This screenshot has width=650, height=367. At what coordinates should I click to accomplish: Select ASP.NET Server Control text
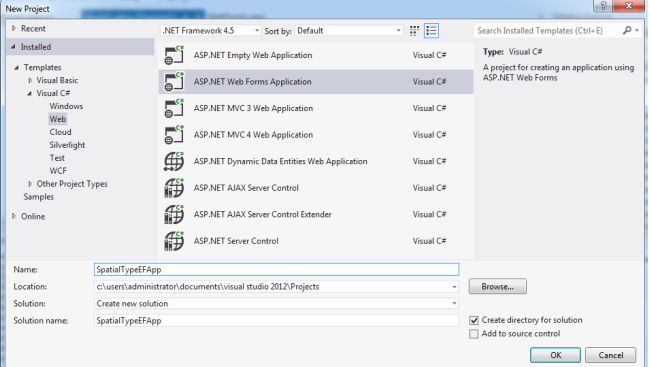236,241
